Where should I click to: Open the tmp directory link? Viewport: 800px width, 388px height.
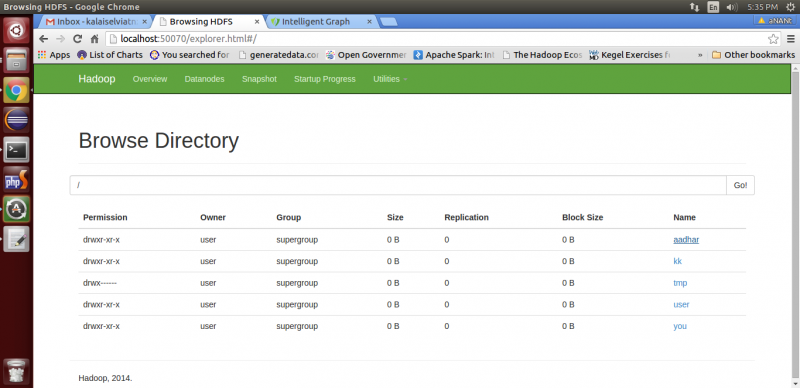click(680, 283)
